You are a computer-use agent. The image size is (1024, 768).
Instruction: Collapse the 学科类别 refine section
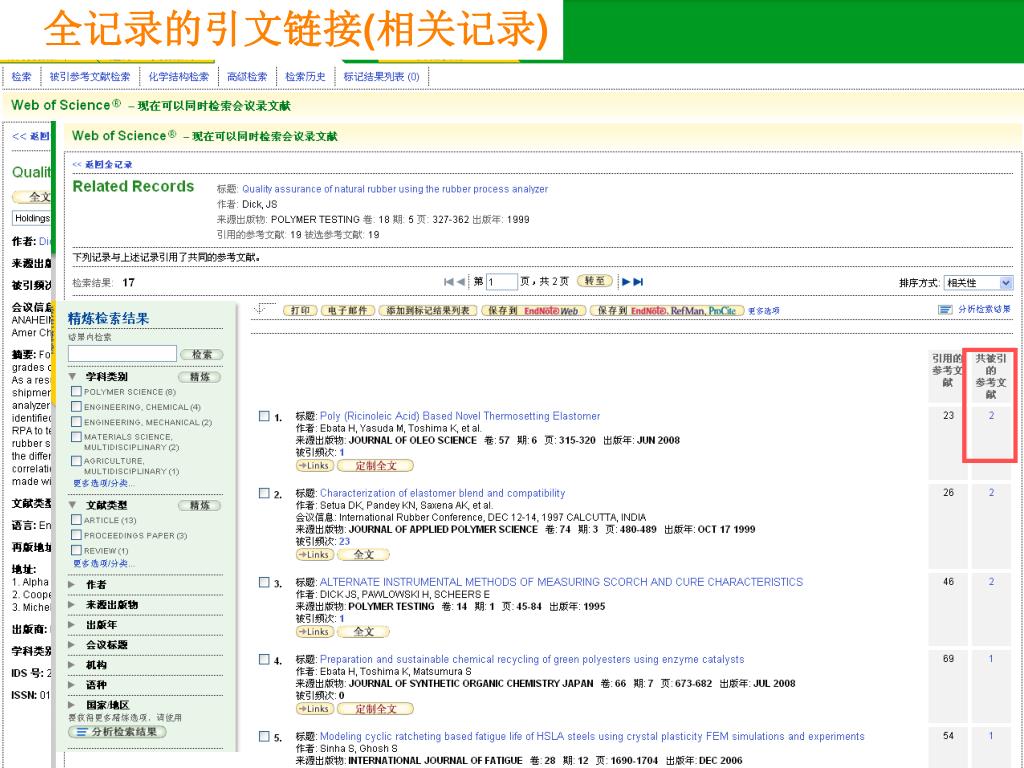72,377
